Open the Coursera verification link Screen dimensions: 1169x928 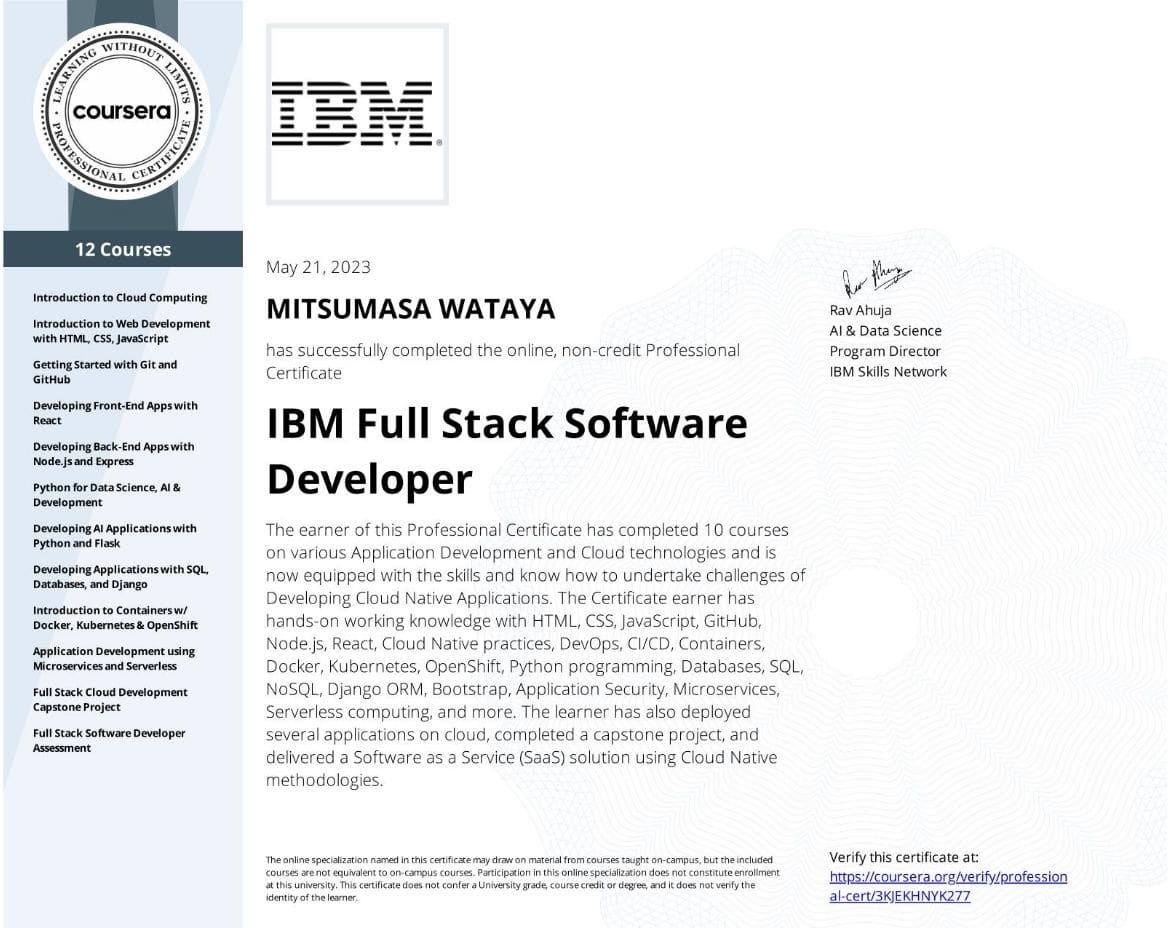point(948,886)
